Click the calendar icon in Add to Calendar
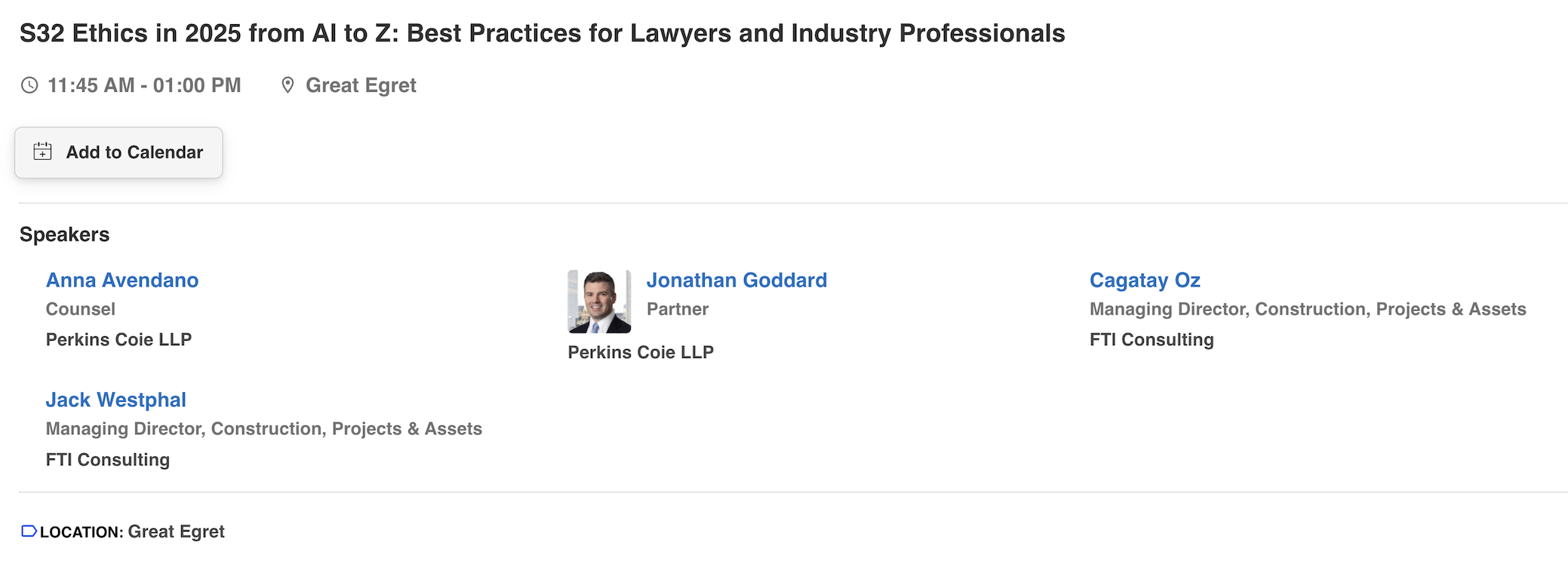Screen dimensions: 1568x564 [43, 152]
